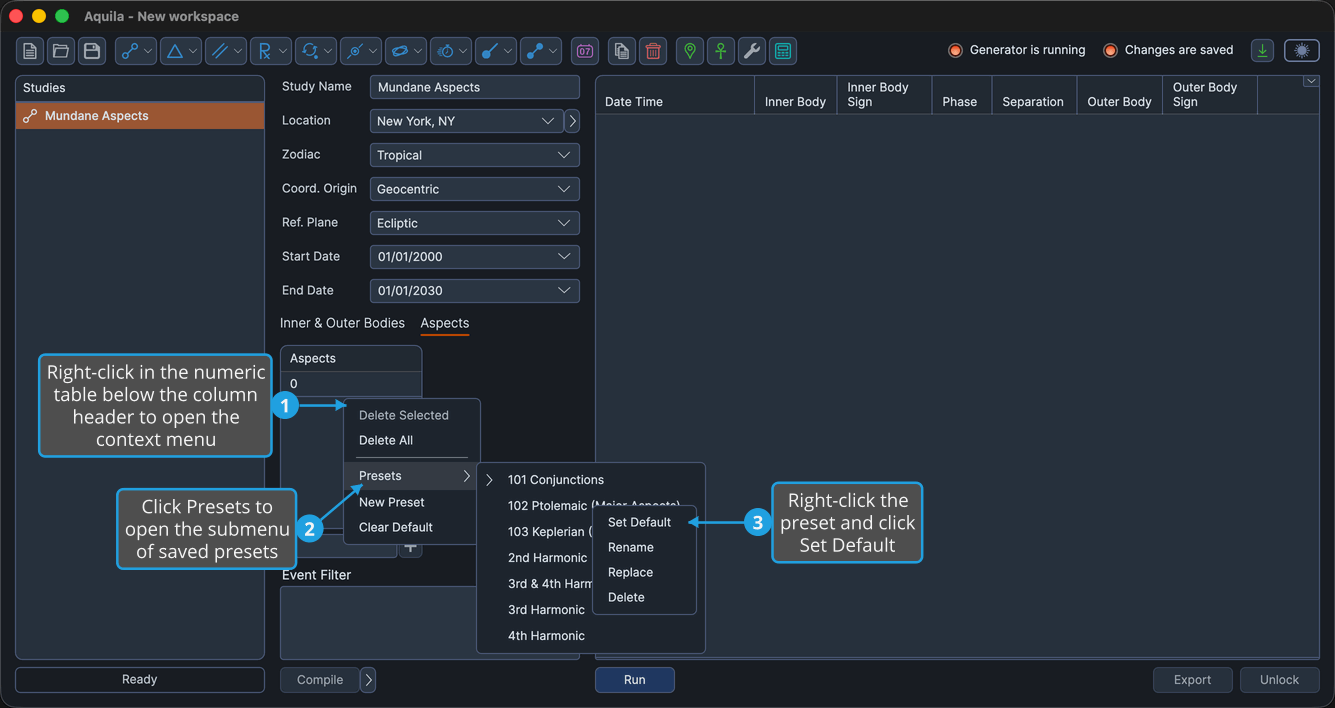This screenshot has height=708, width=1335.
Task: Click the Unlock button
Action: (x=1280, y=680)
